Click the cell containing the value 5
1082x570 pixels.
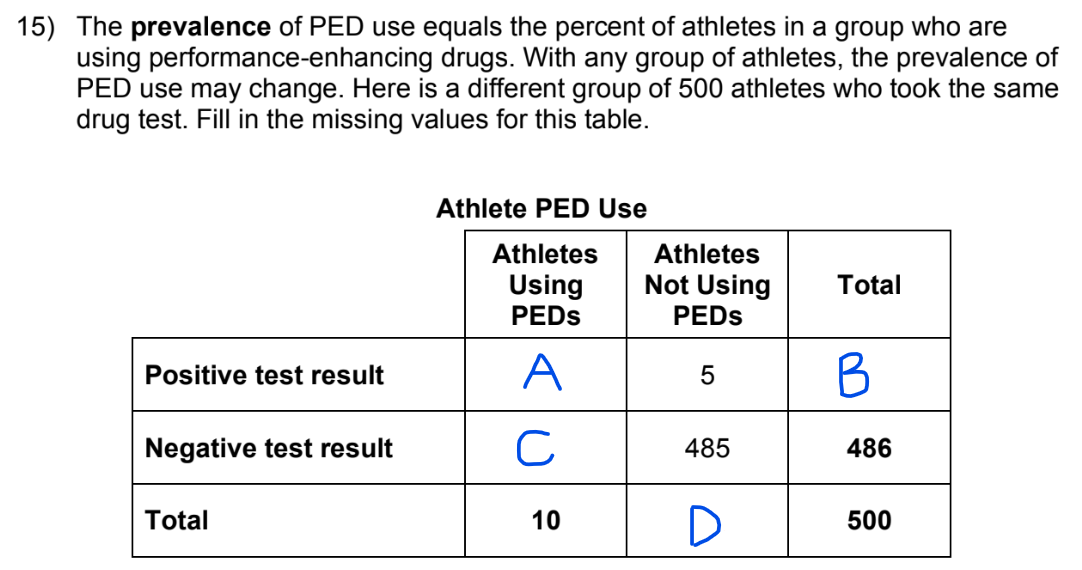click(x=707, y=376)
